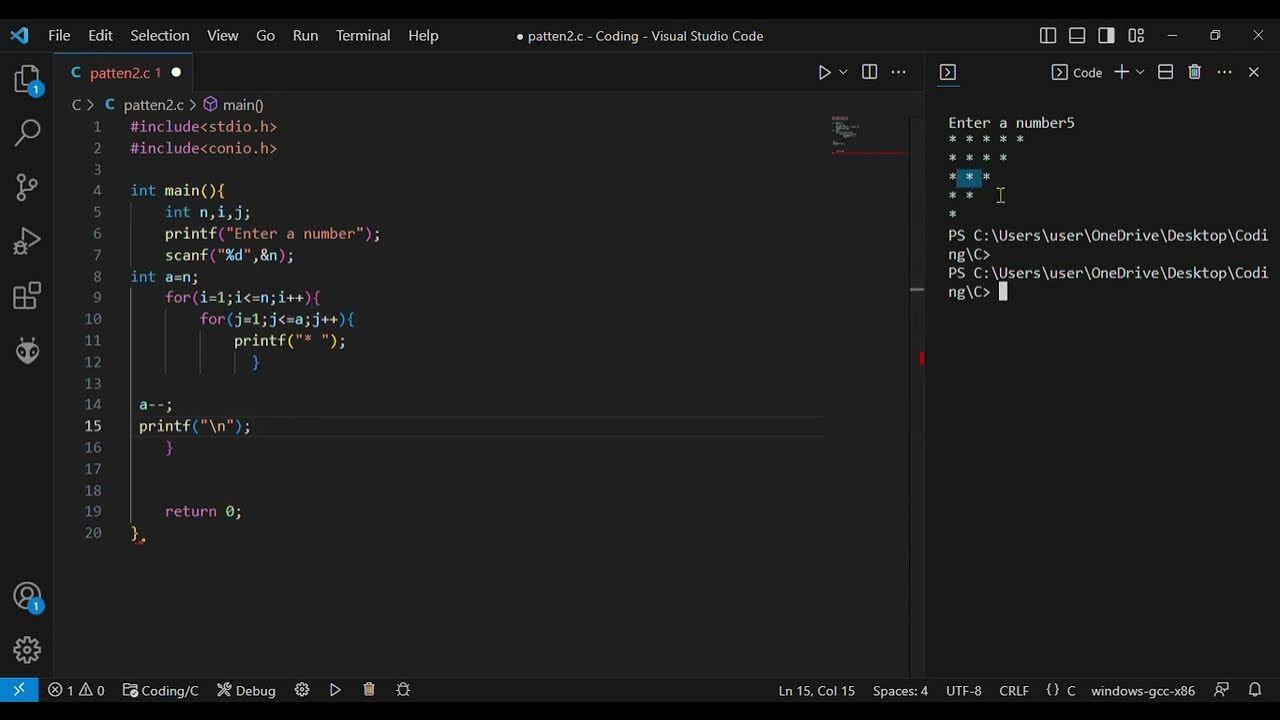Click the 'return 0;' line of code
This screenshot has height=720, width=1280.
pos(203,511)
